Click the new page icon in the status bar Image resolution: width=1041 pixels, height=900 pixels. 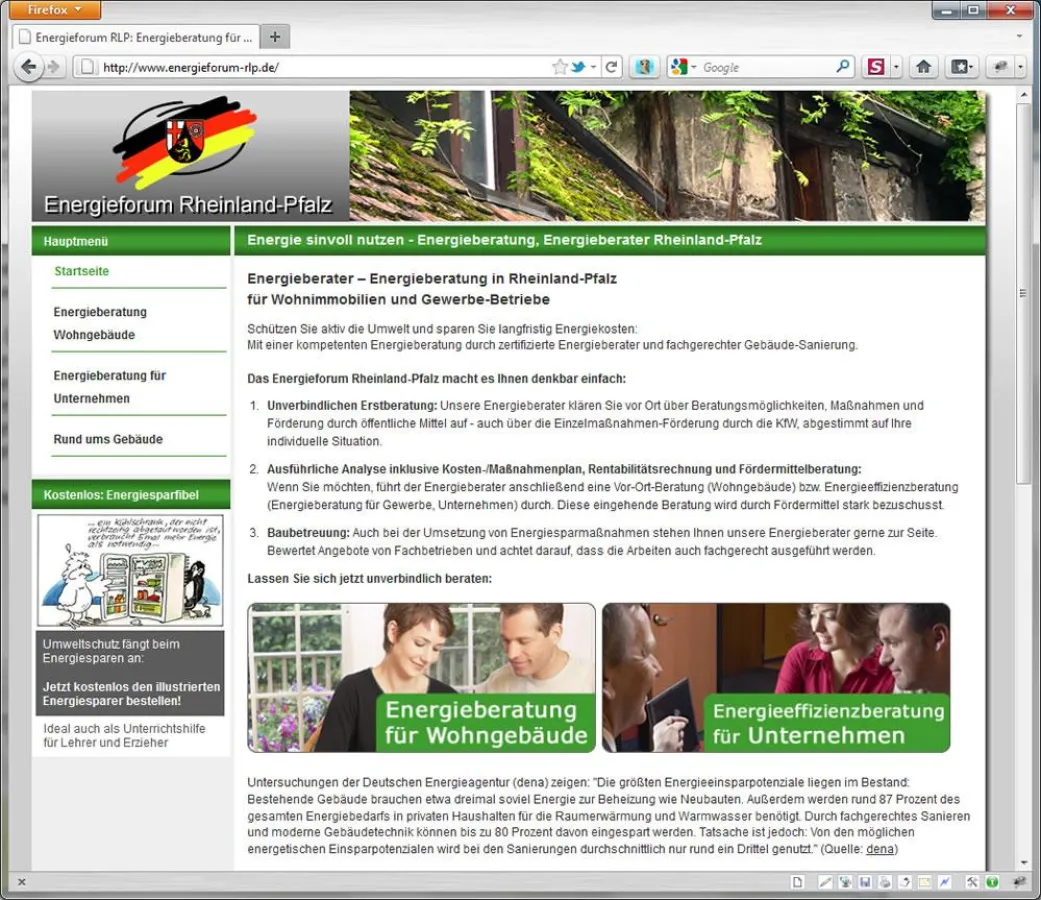pyautogui.click(x=796, y=883)
